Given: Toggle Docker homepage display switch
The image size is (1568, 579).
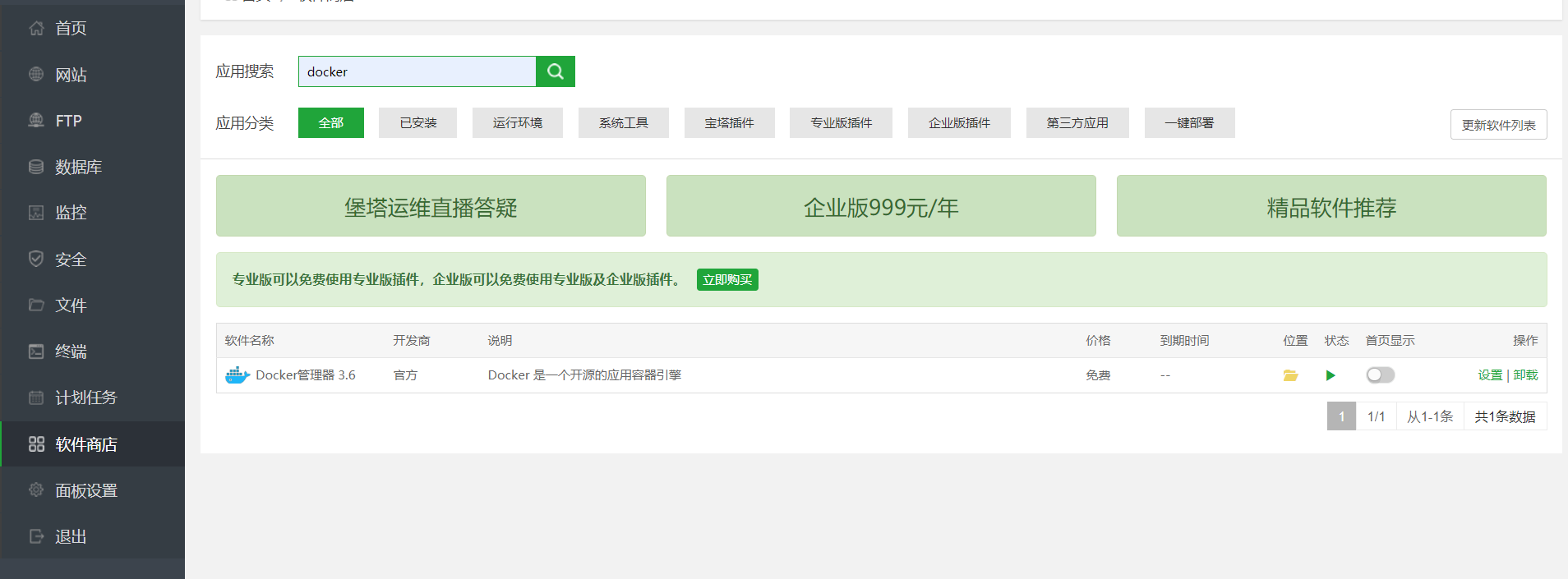Looking at the screenshot, I should (1381, 375).
